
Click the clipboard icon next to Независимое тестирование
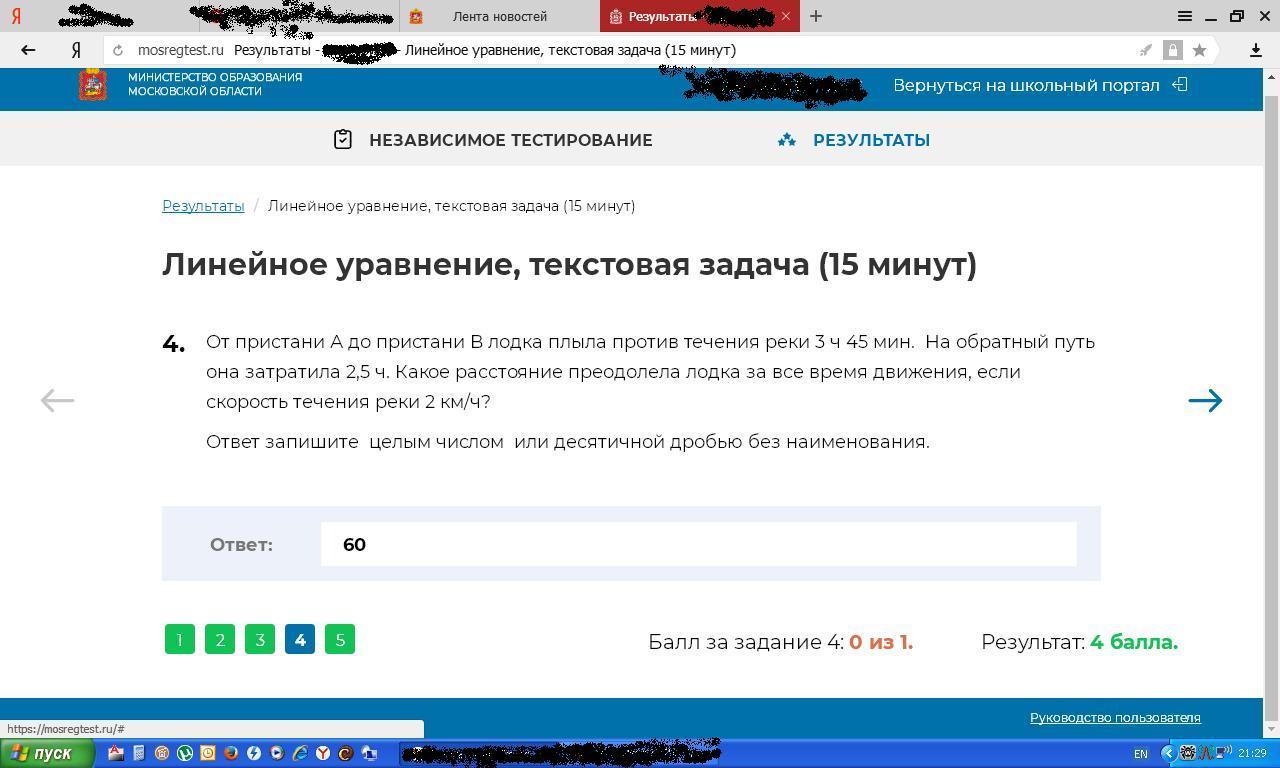343,140
